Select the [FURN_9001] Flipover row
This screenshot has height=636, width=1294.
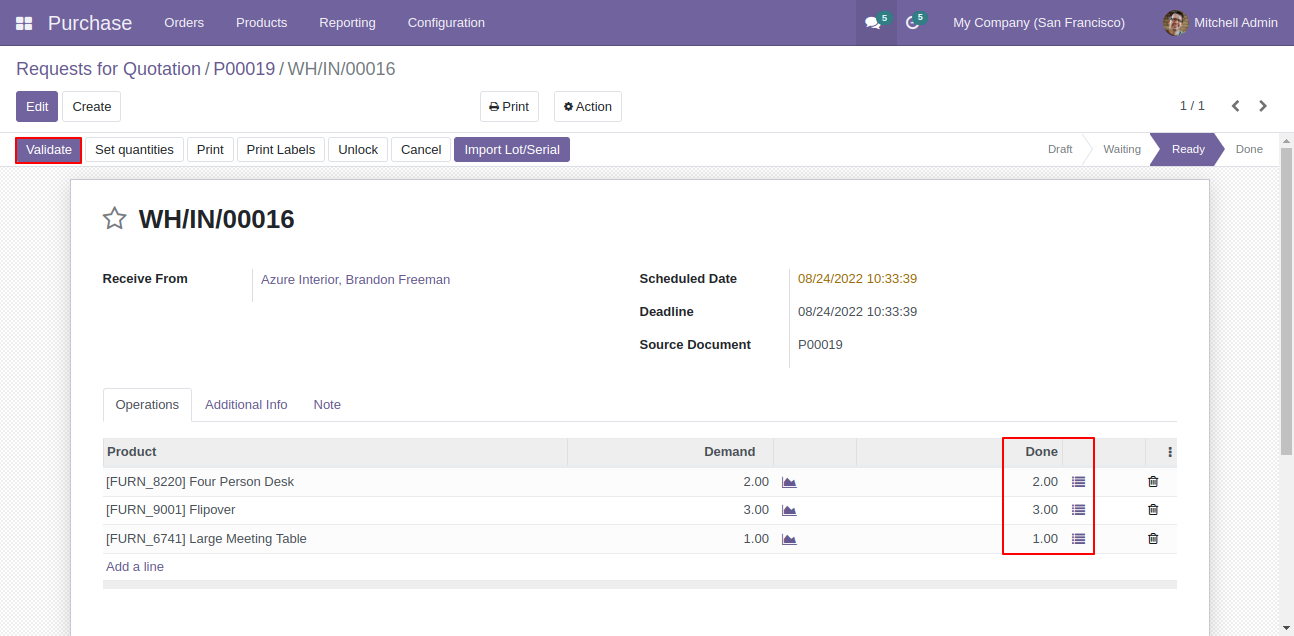640,510
